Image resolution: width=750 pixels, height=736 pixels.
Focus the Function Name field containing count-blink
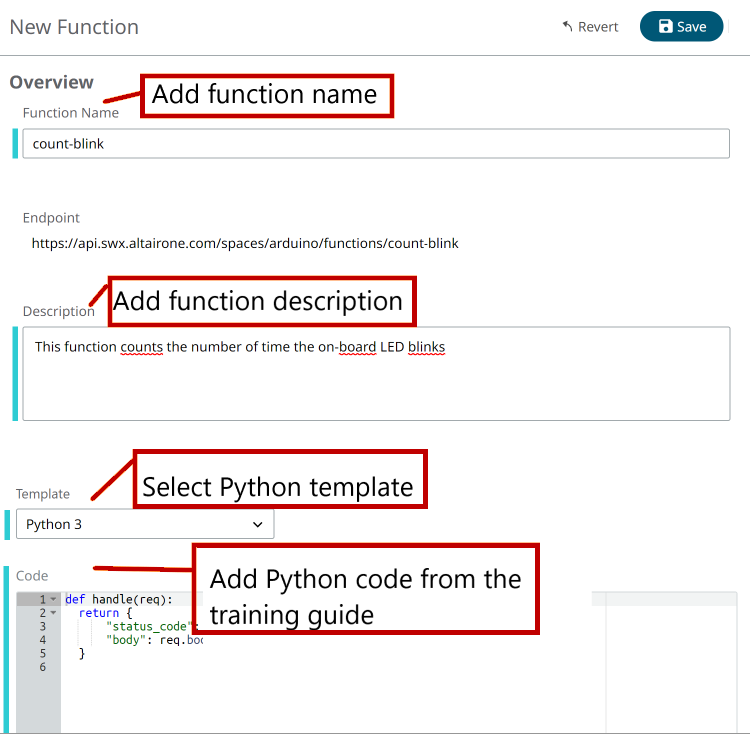pos(375,143)
